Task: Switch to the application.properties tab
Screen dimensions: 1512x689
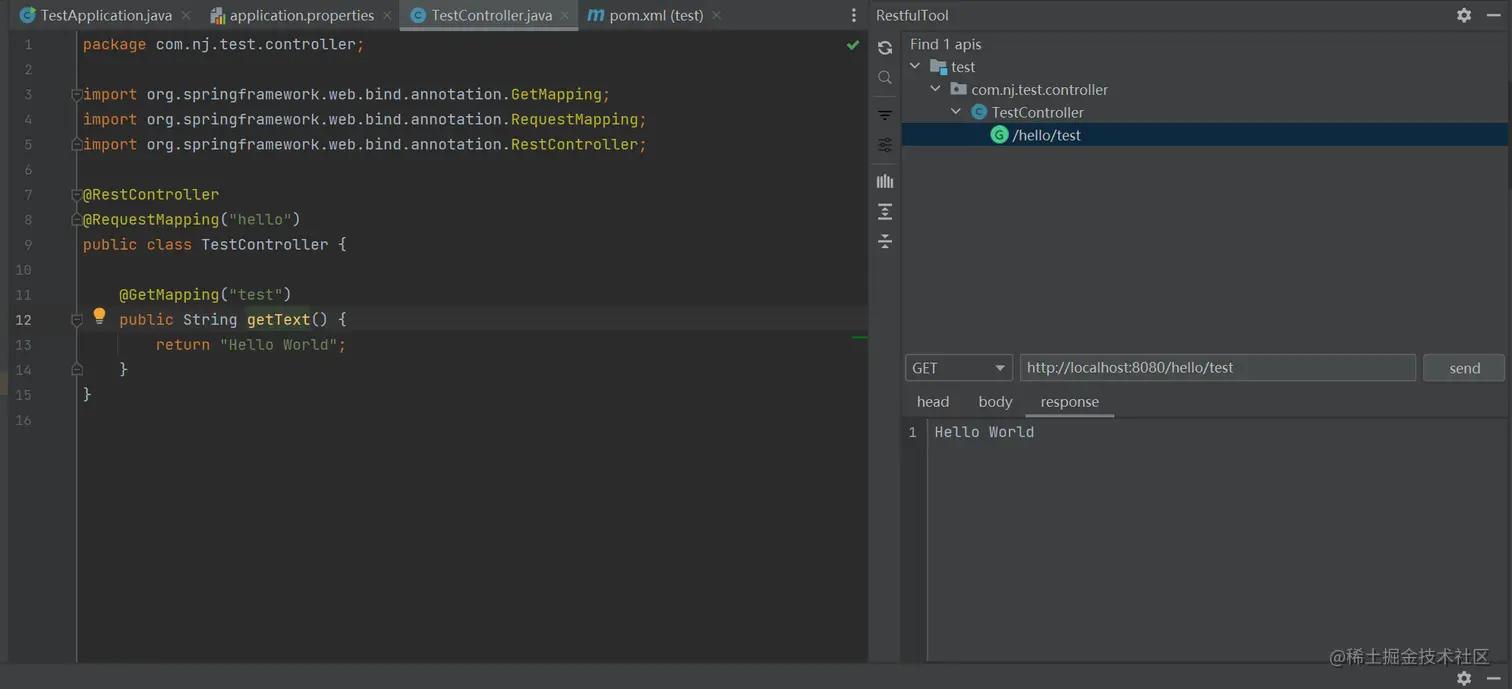Action: click(302, 16)
